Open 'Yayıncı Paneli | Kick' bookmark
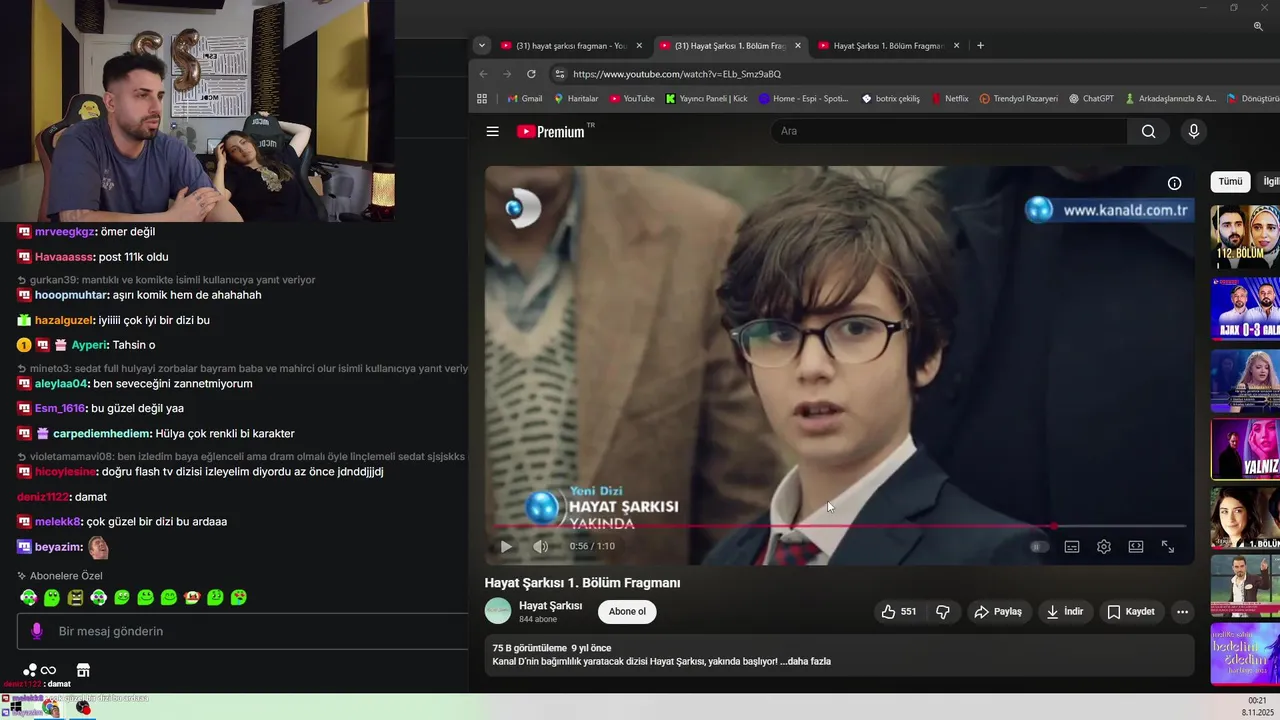Image resolution: width=1280 pixels, height=720 pixels. pyautogui.click(x=706, y=99)
